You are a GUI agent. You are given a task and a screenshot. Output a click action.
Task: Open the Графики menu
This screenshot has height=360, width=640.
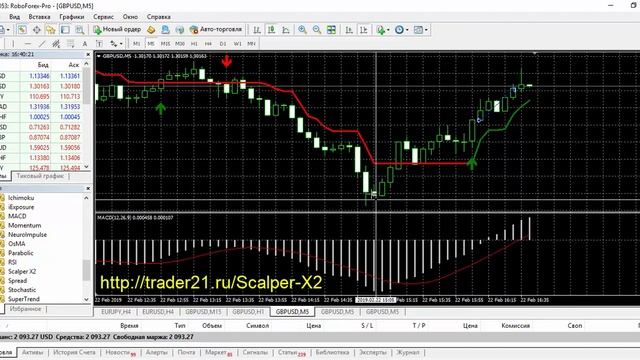point(71,17)
